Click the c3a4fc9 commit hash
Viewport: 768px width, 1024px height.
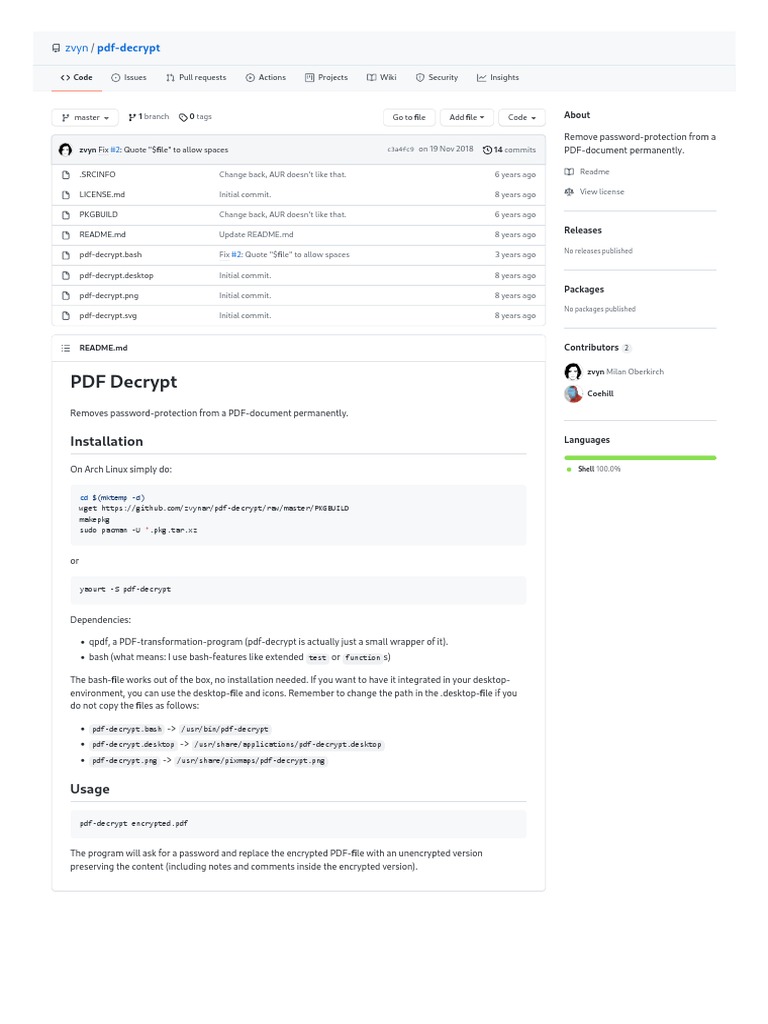(400, 150)
